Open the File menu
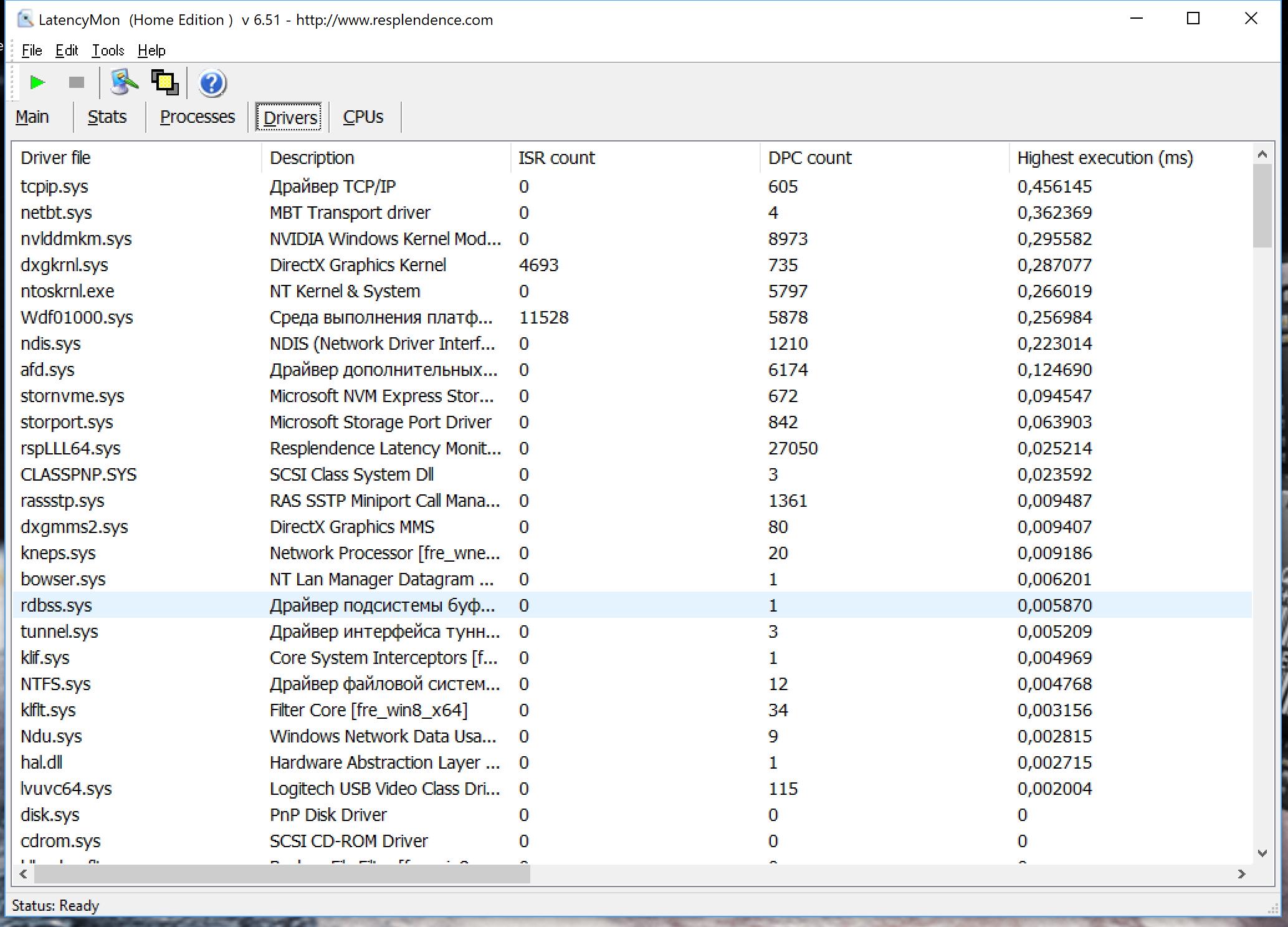The image size is (1288, 927). point(32,50)
